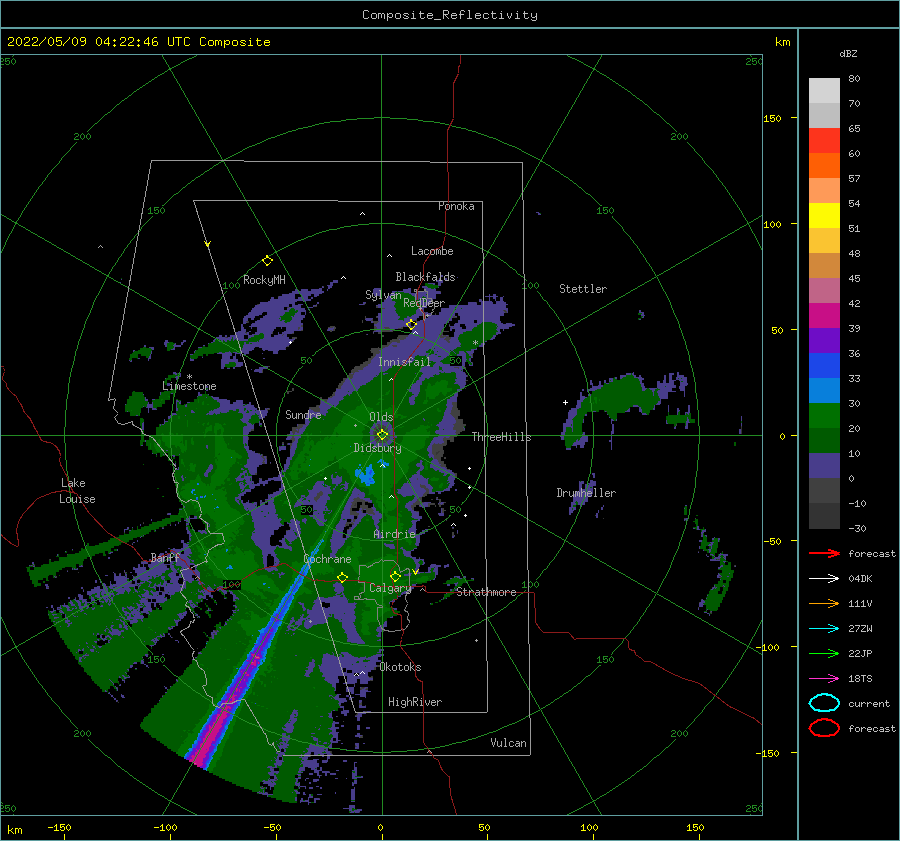The width and height of the screenshot is (900, 841).
Task: Click the ThreeHills town label
Action: coord(501,437)
